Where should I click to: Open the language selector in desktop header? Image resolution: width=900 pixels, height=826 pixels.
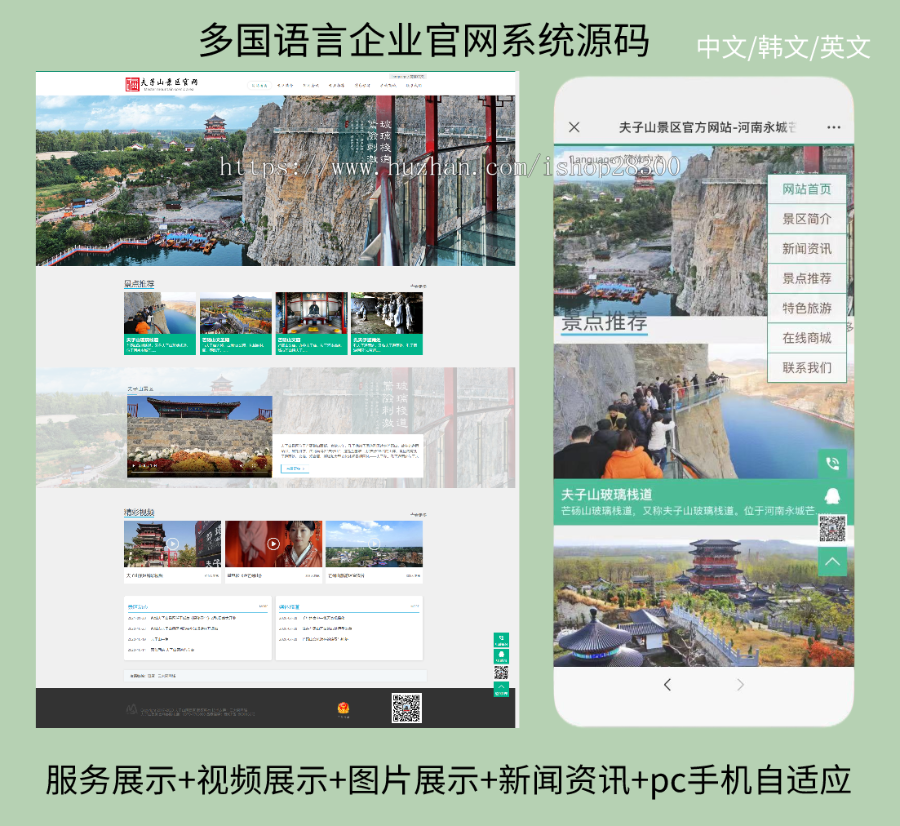408,76
